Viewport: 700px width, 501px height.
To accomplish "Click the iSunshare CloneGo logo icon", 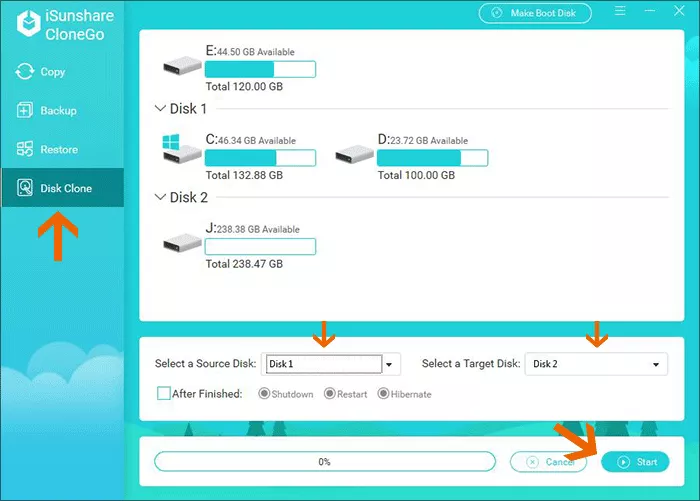I will [29, 23].
